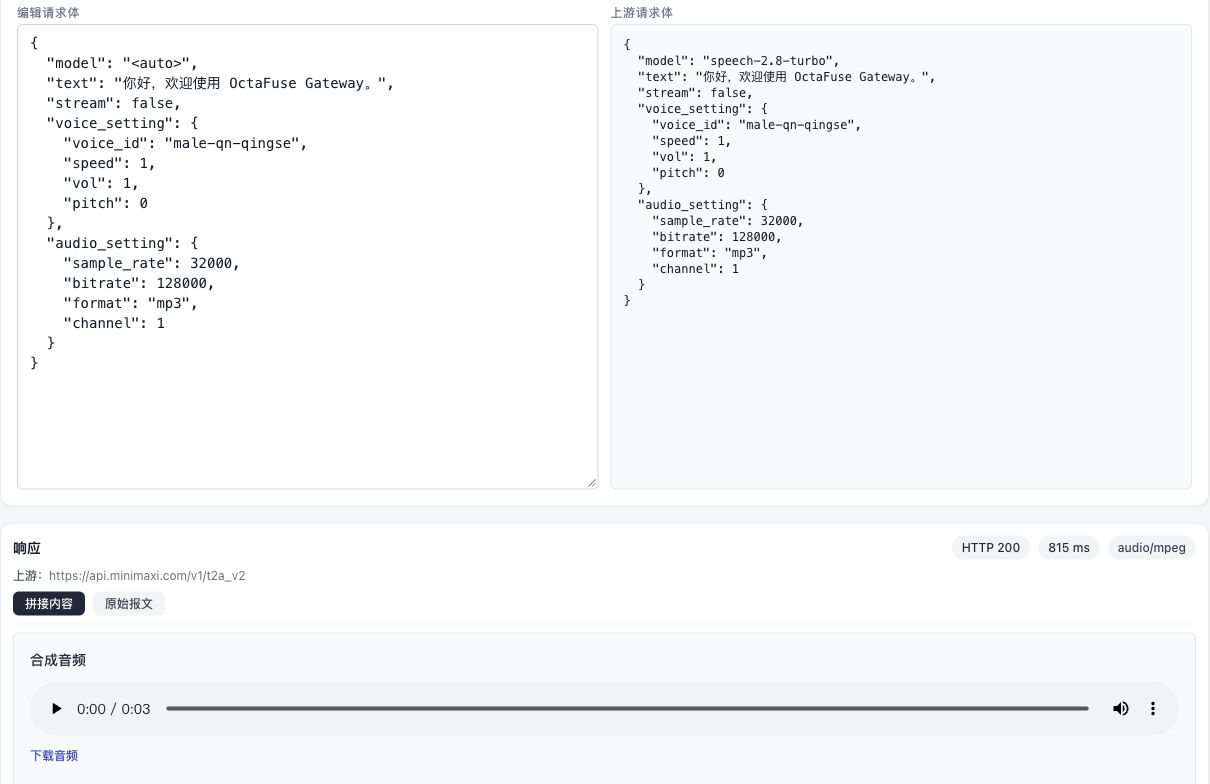Click the 0:00 / 0:03 time display
The height and width of the screenshot is (784, 1210).
click(x=114, y=709)
